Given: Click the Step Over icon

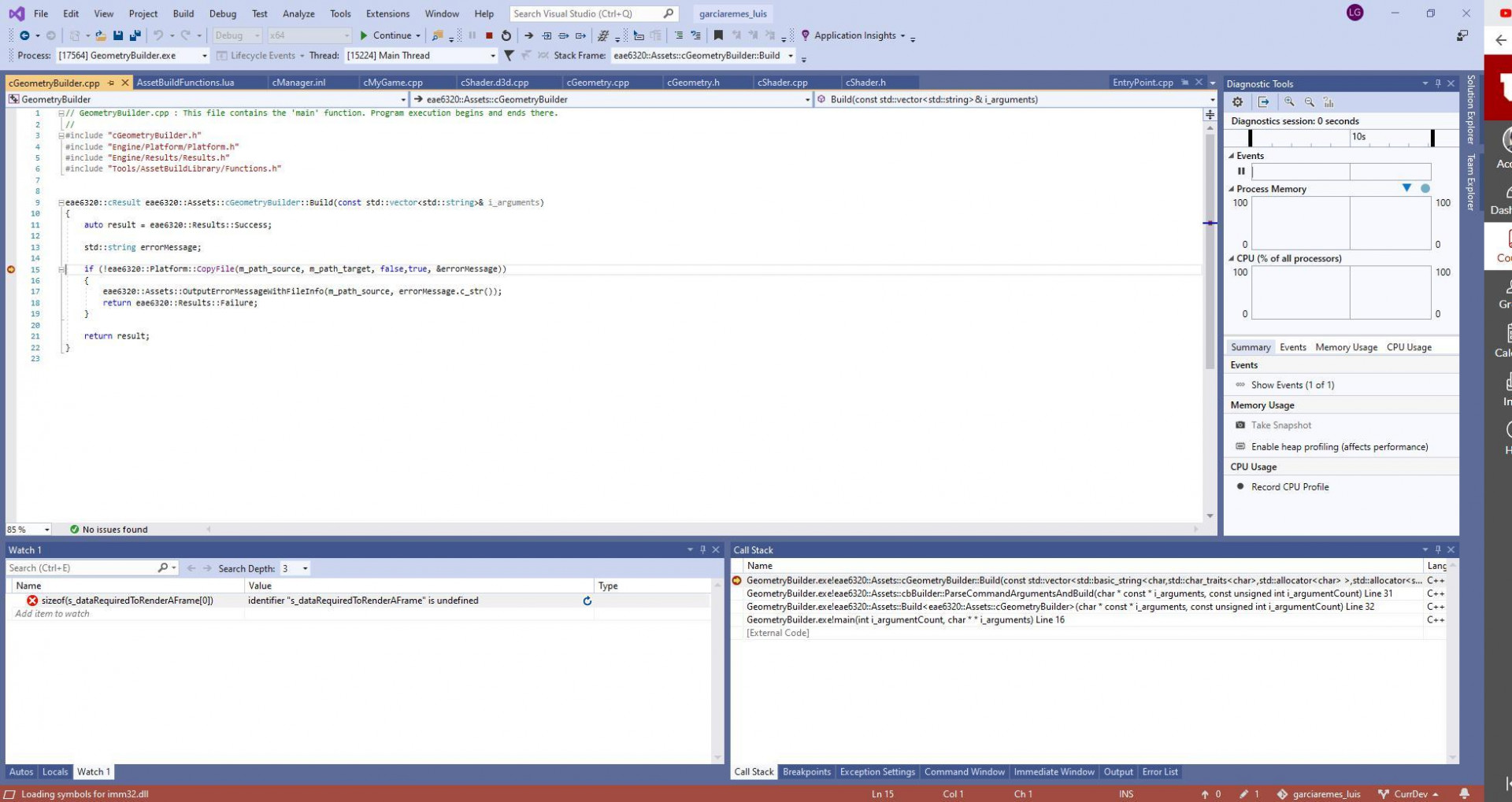Looking at the screenshot, I should (x=564, y=35).
